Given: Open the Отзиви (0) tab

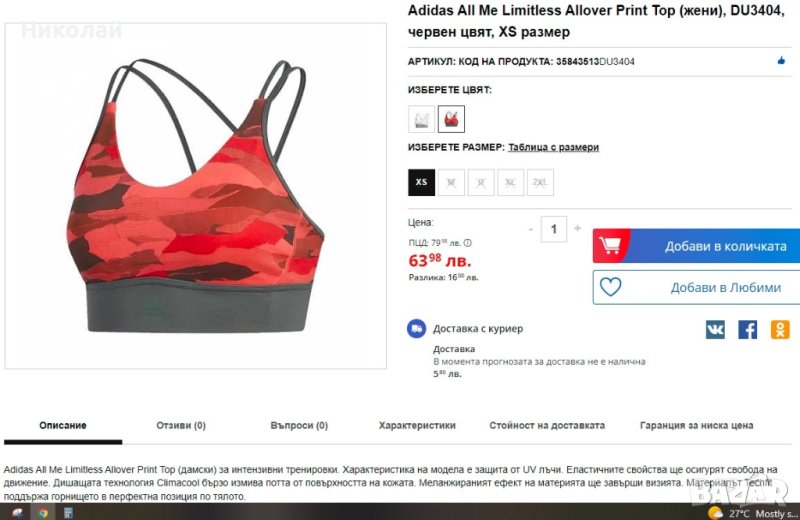Looking at the screenshot, I should click(181, 425).
